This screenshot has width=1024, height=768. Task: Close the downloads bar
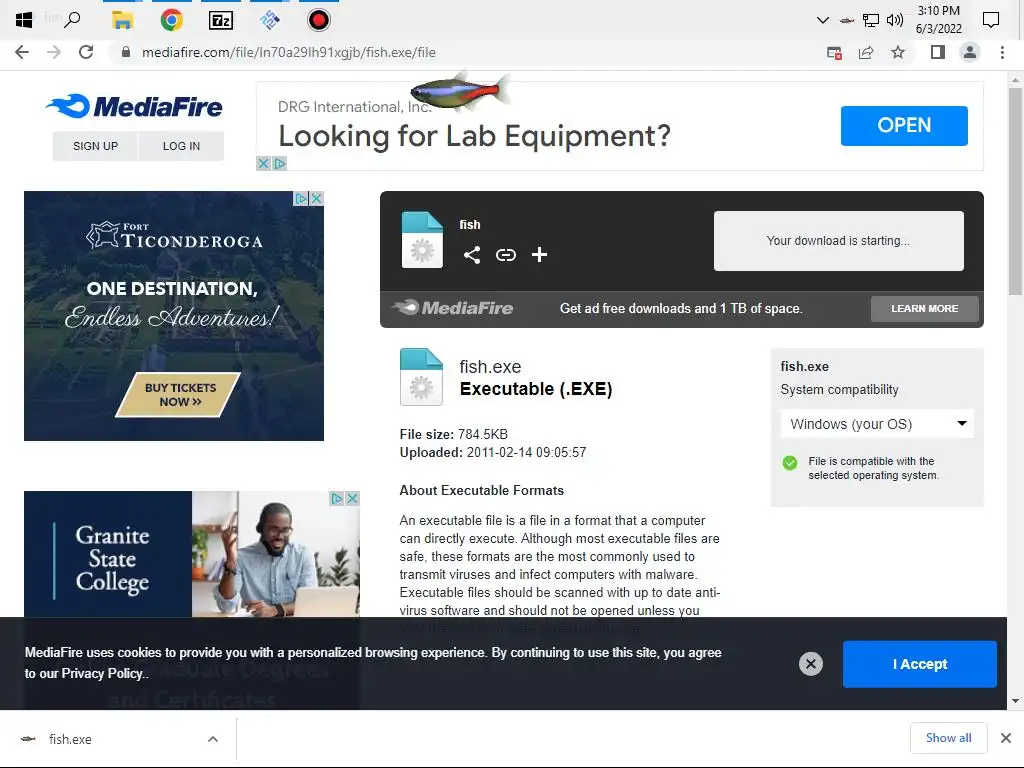[x=1006, y=738]
